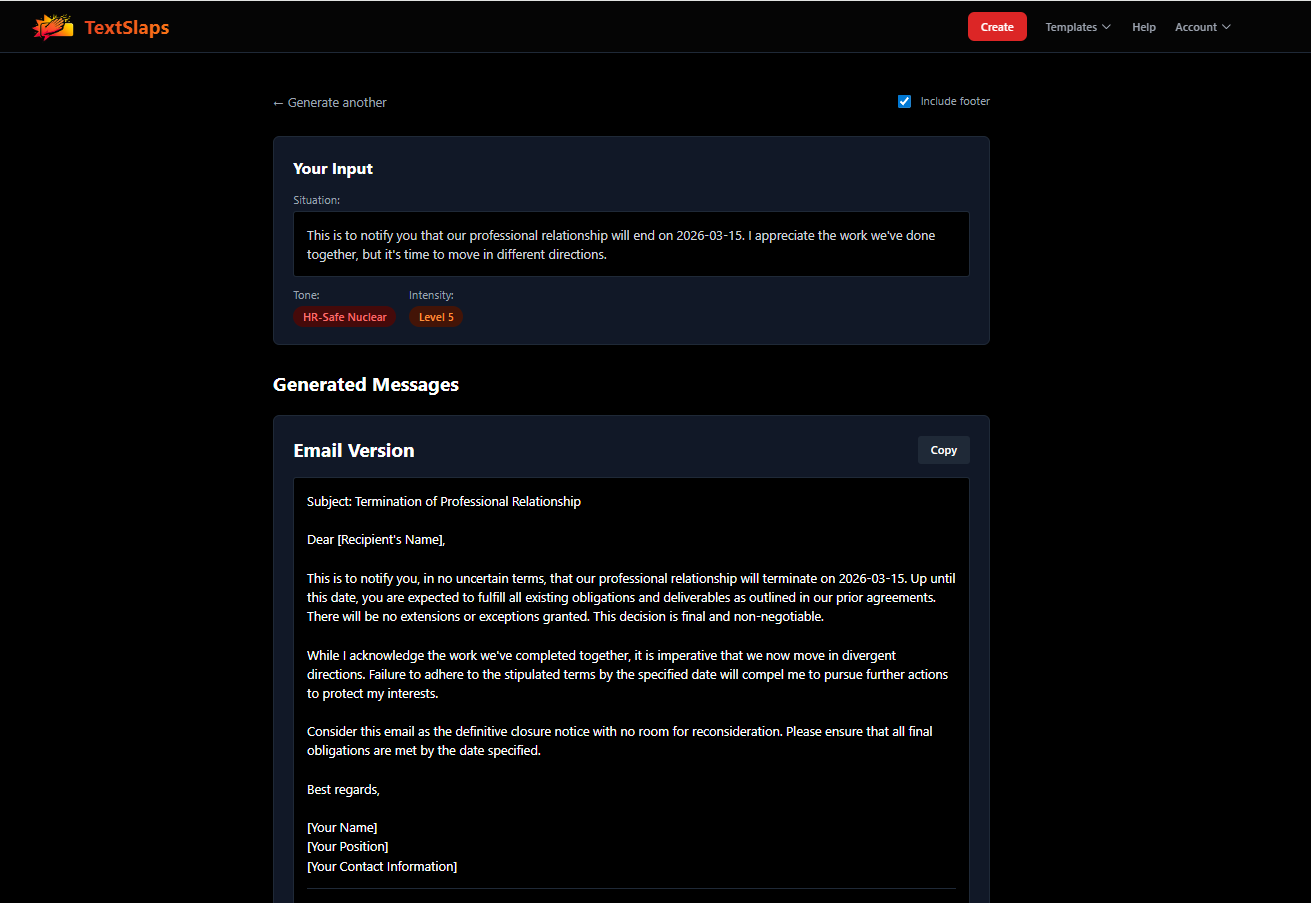Click the TextSlaps flame logo

52,26
